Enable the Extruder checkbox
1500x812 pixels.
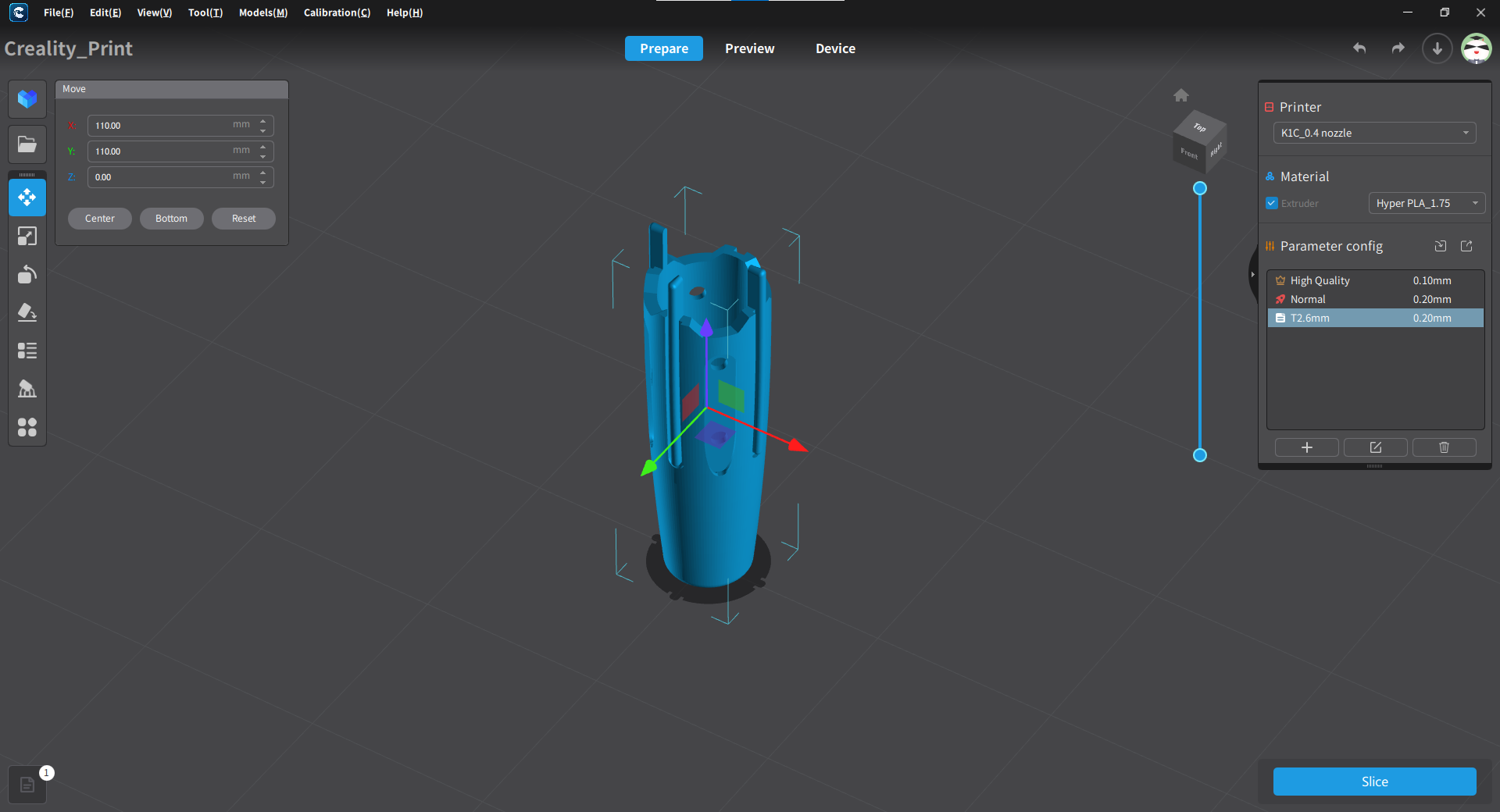coord(1272,203)
